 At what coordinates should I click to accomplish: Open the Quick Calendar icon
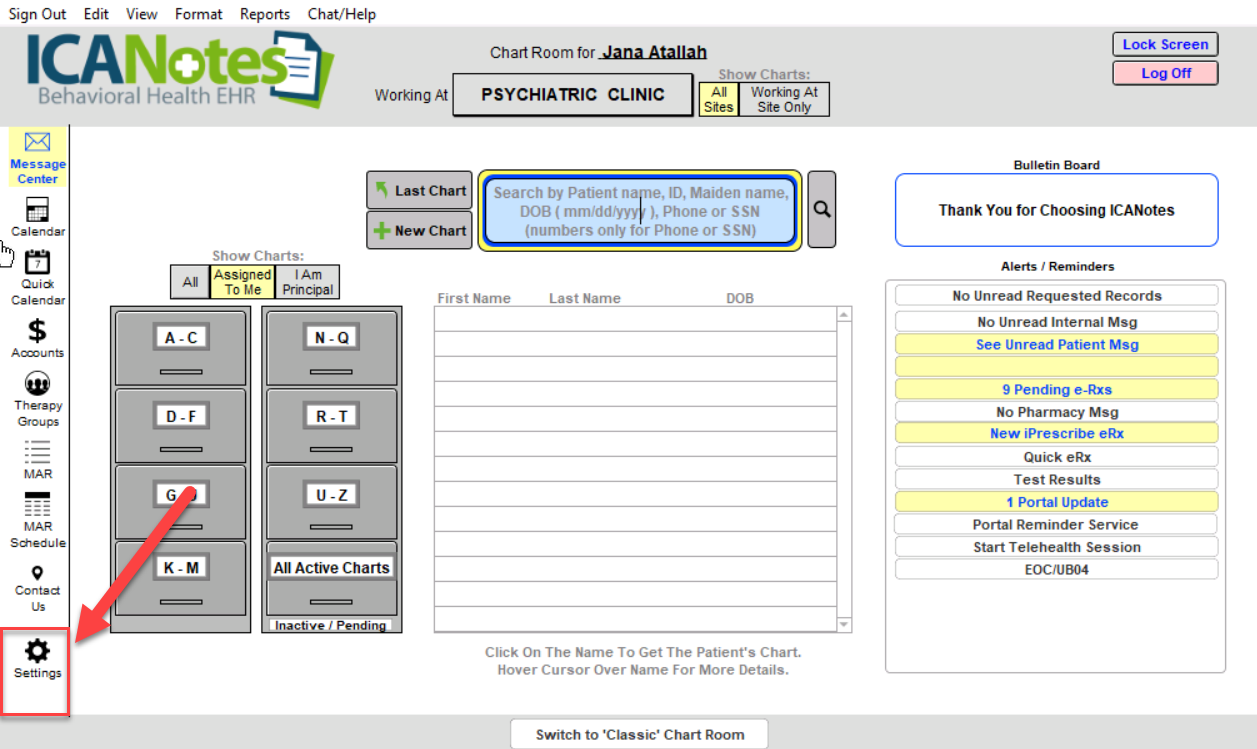point(37,262)
